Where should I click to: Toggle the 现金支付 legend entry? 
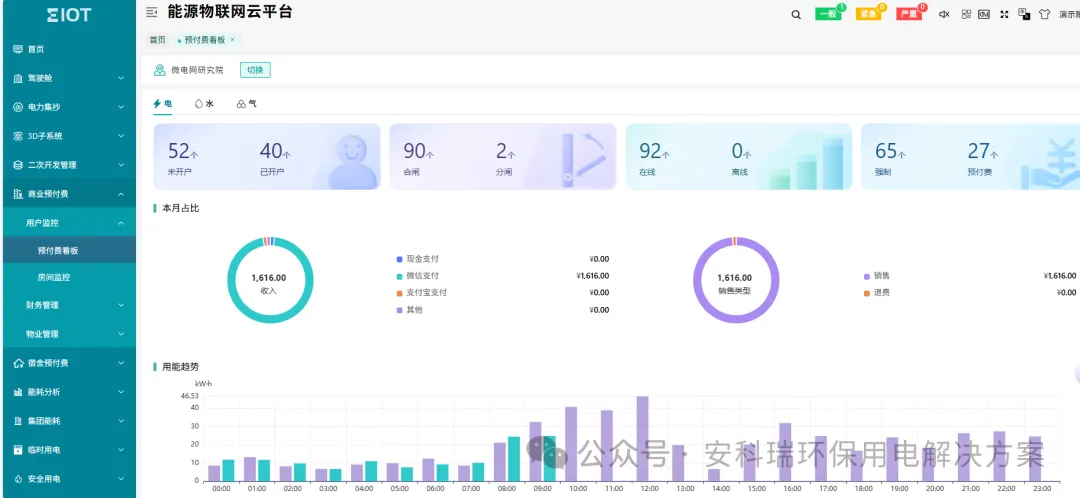pyautogui.click(x=417, y=259)
